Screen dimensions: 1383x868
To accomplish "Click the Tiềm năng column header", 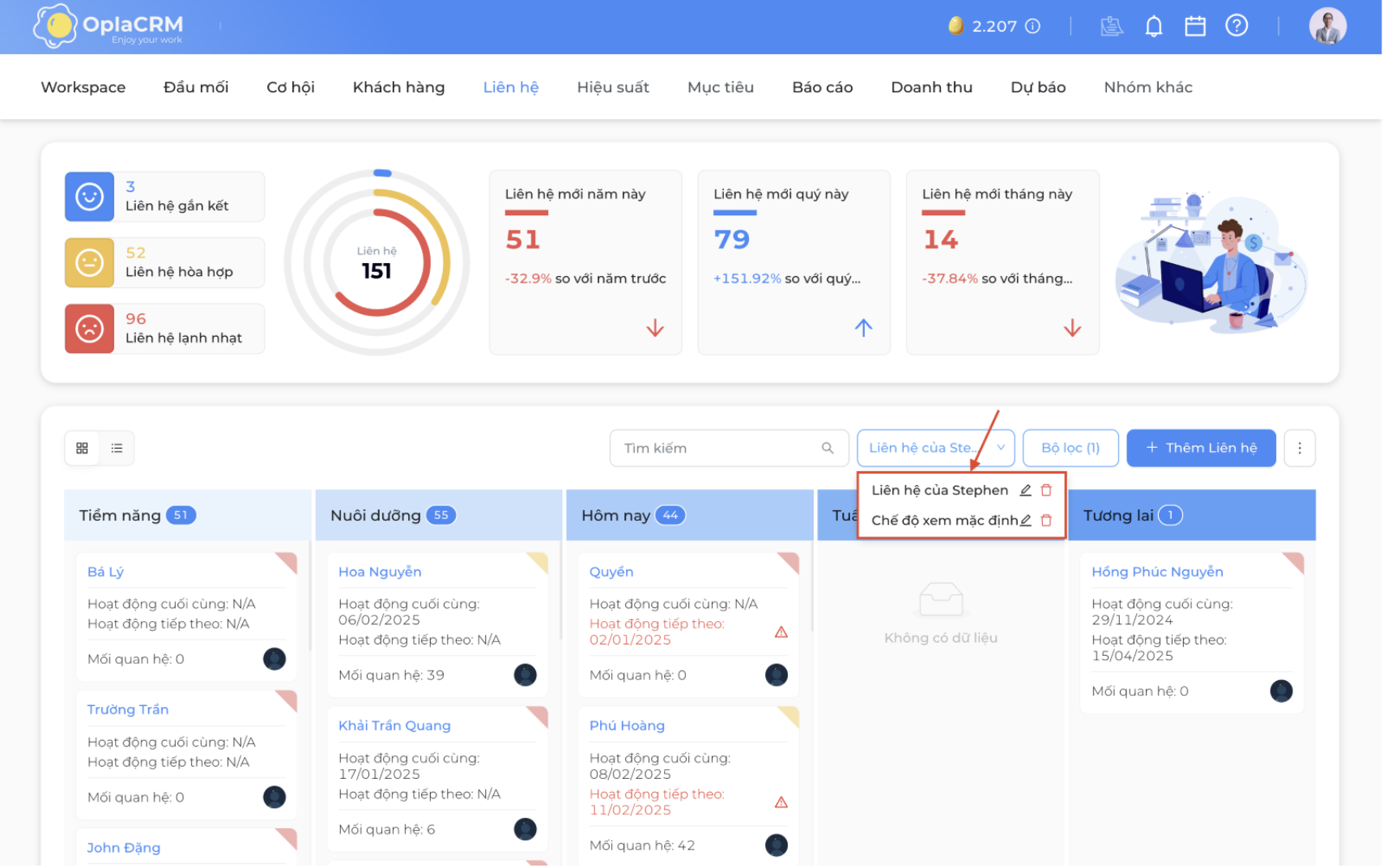I will [187, 515].
